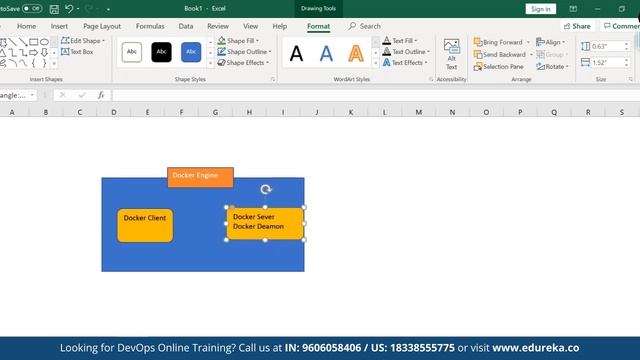Screen dimensions: 640x360
Task: Apply black filled Abc shape style
Action: [x=161, y=52]
